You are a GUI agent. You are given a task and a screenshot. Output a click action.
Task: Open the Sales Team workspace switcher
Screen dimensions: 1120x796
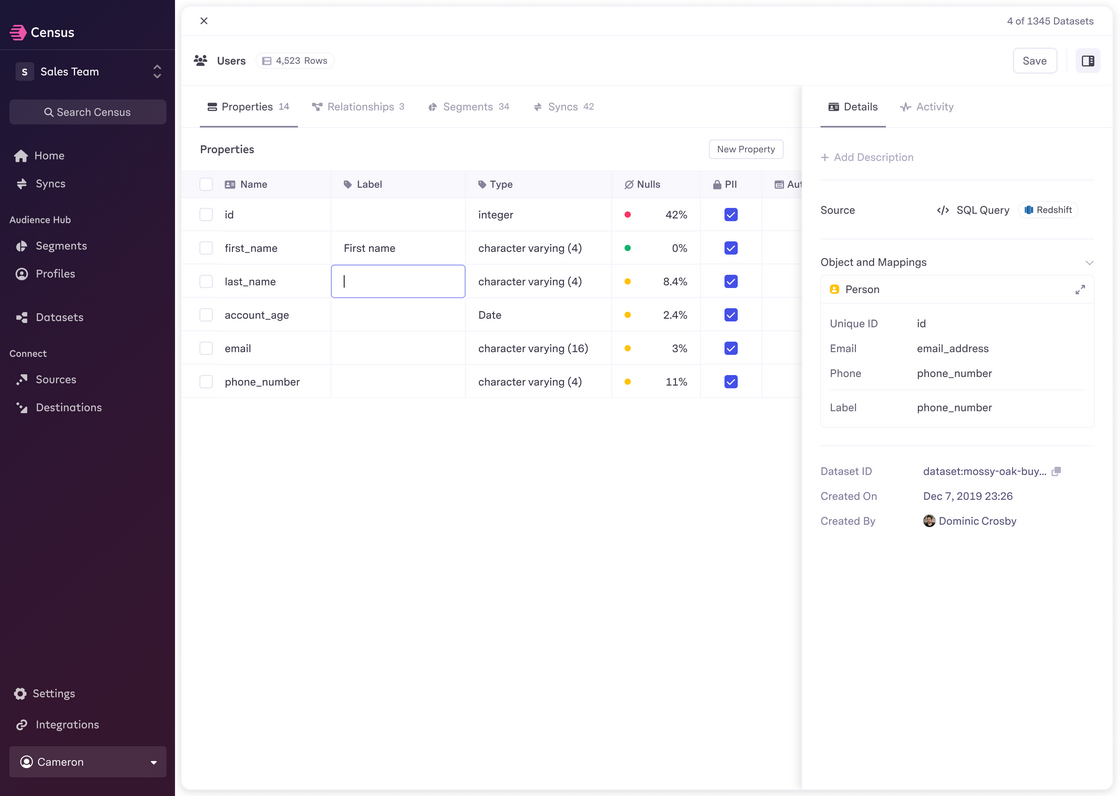(88, 72)
